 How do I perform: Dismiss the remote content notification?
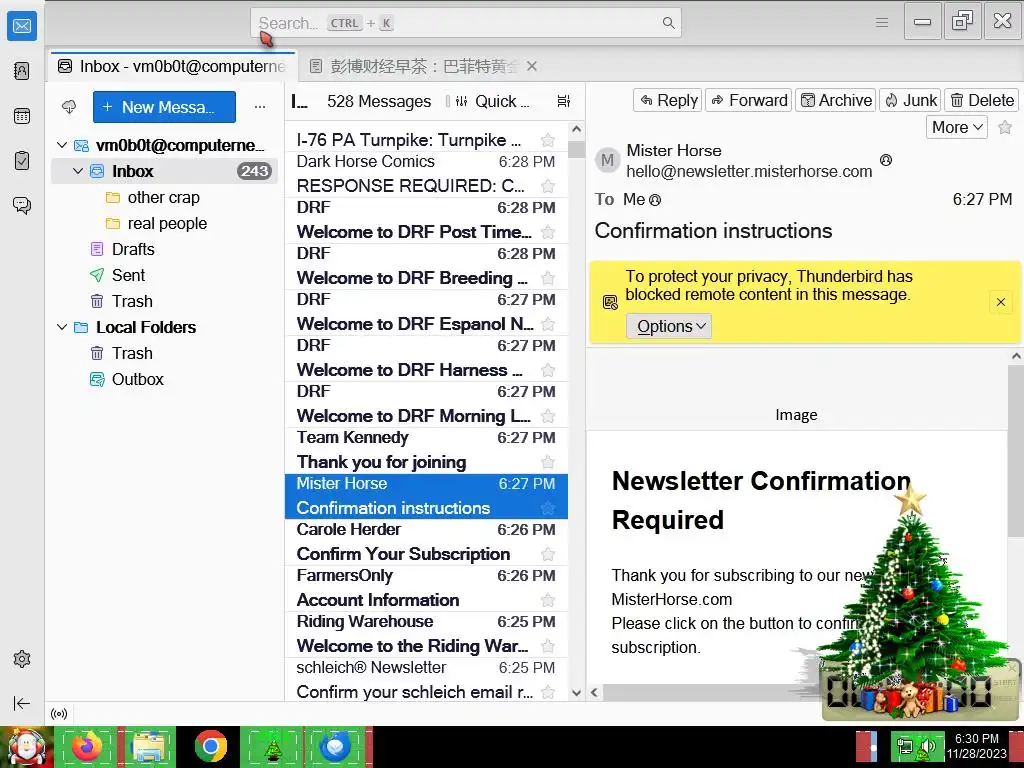coord(1000,302)
